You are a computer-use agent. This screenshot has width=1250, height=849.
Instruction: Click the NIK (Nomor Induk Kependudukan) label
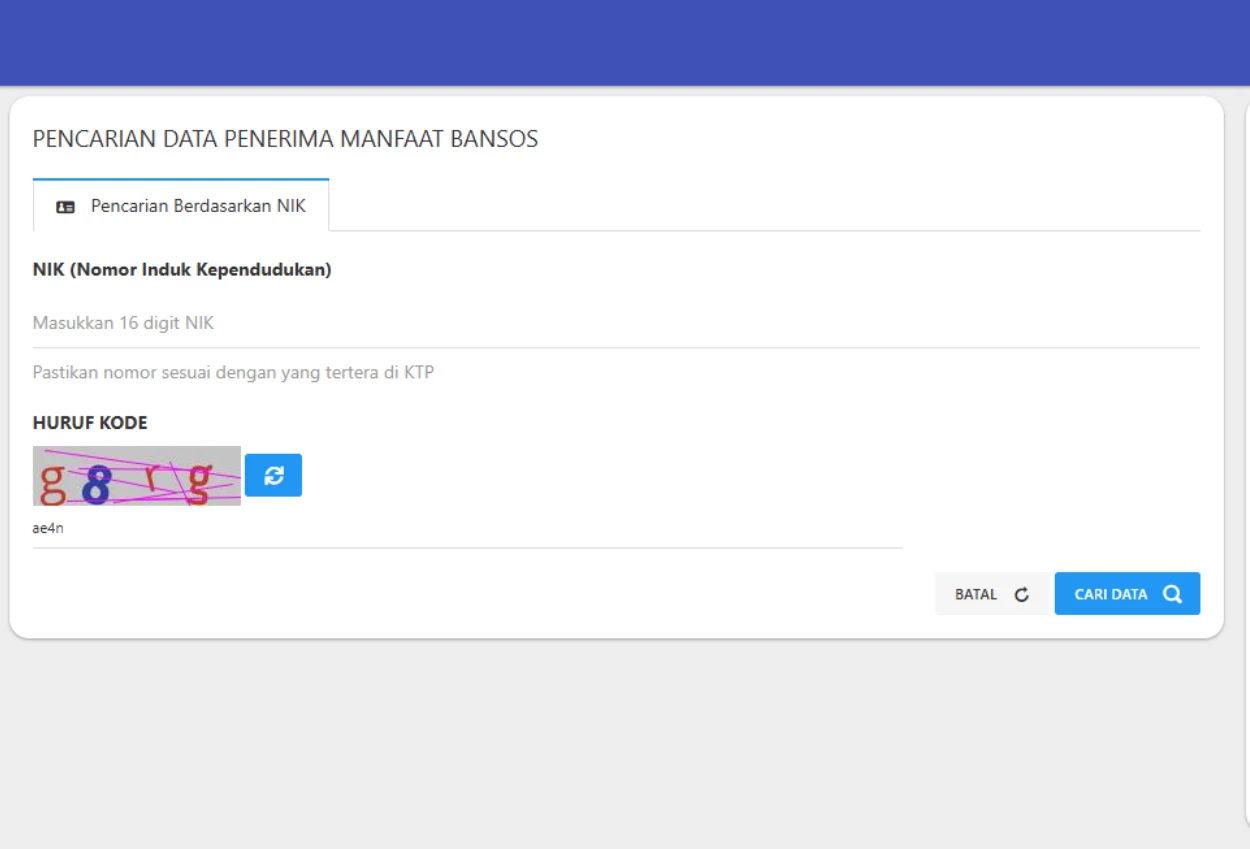coord(182,270)
